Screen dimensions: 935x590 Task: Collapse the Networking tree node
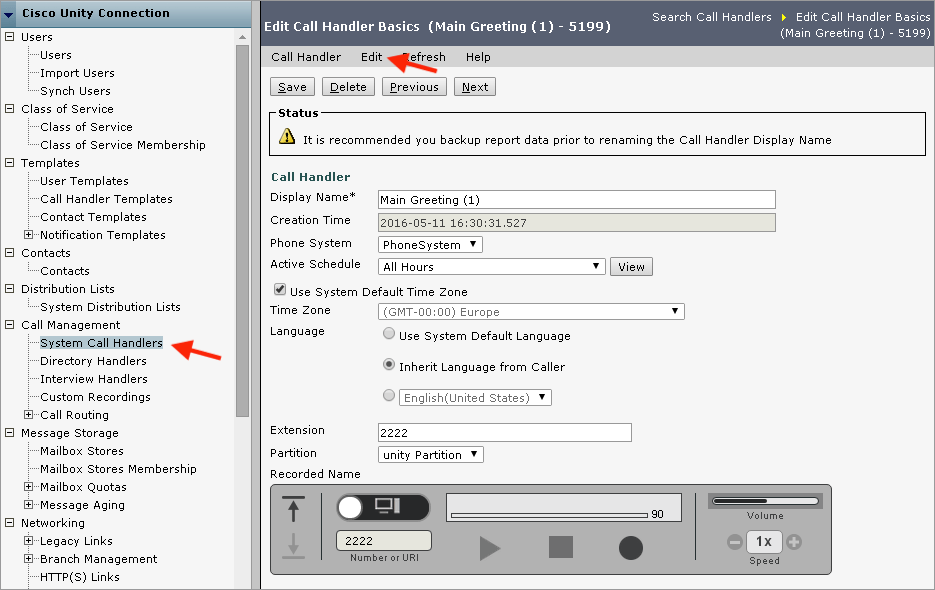coord(10,523)
